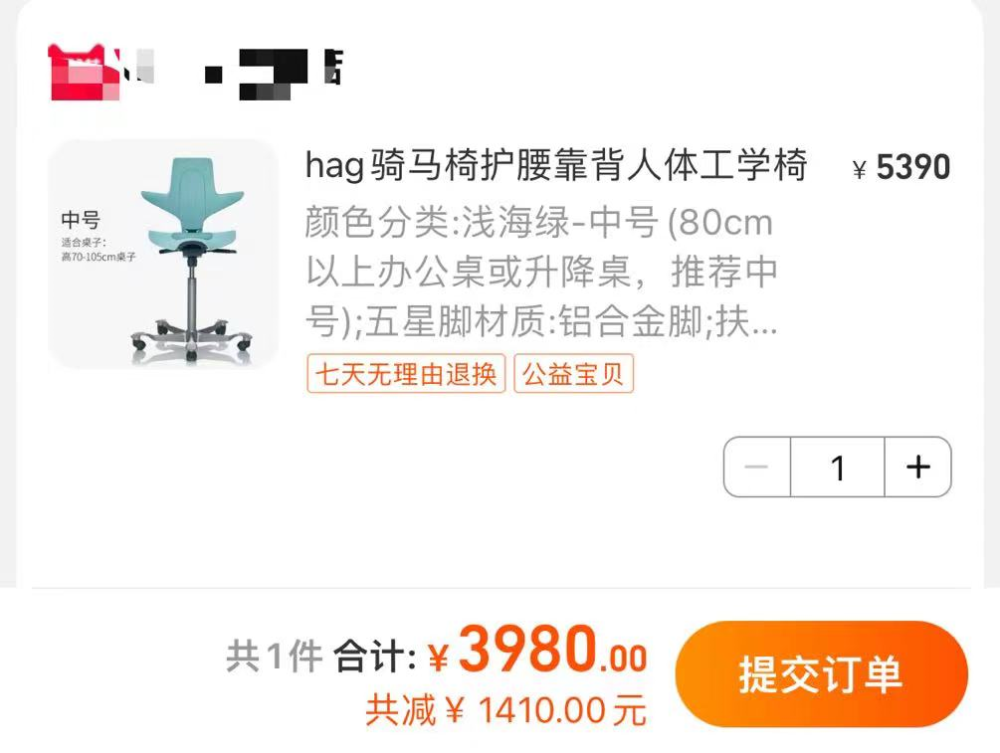The image size is (1000, 753).
Task: Expand the truncated 颜色分类 specification text
Action: click(x=541, y=272)
